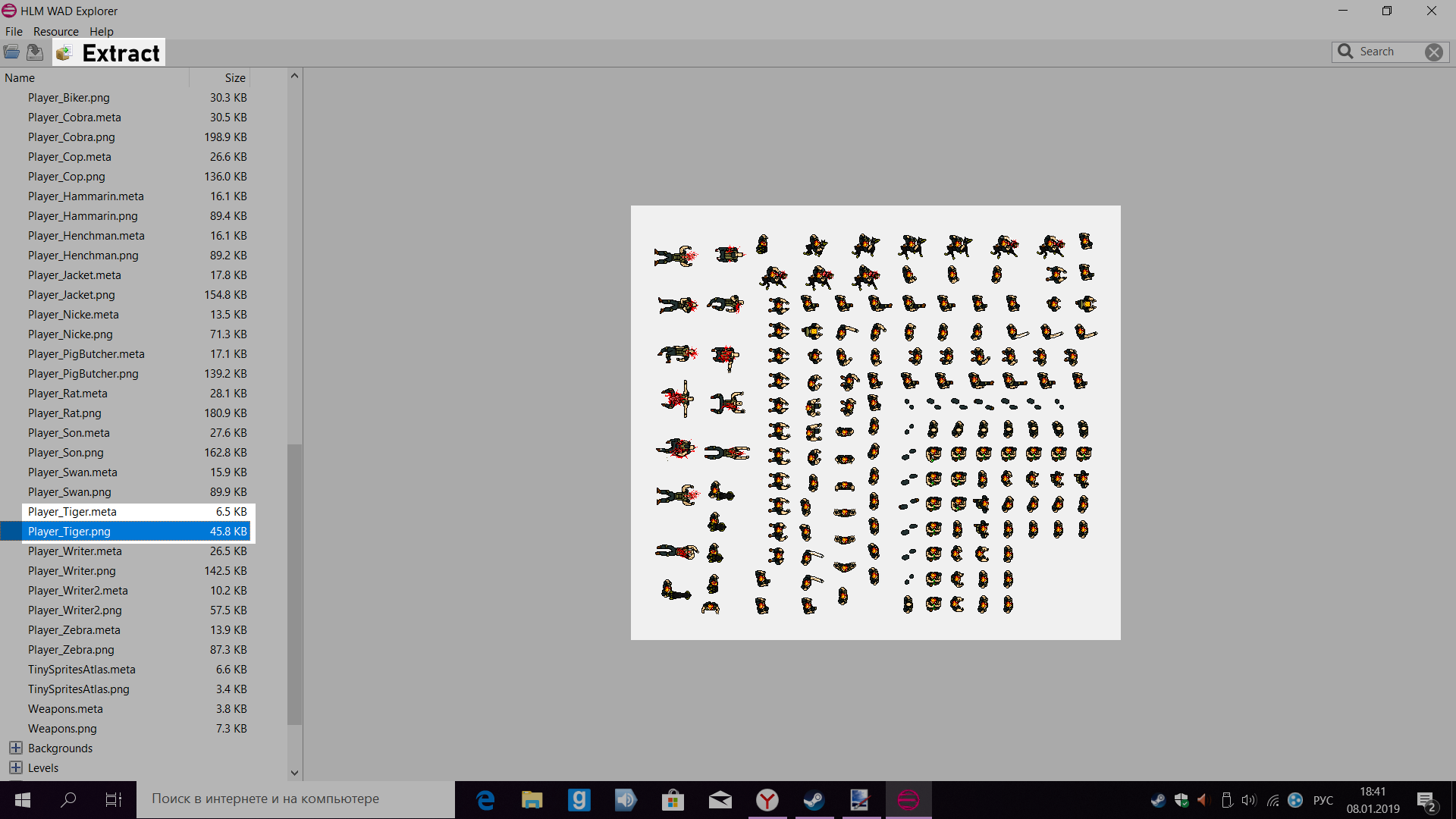The height and width of the screenshot is (819, 1456).
Task: Click the volume icon in the system tray
Action: [x=1248, y=800]
